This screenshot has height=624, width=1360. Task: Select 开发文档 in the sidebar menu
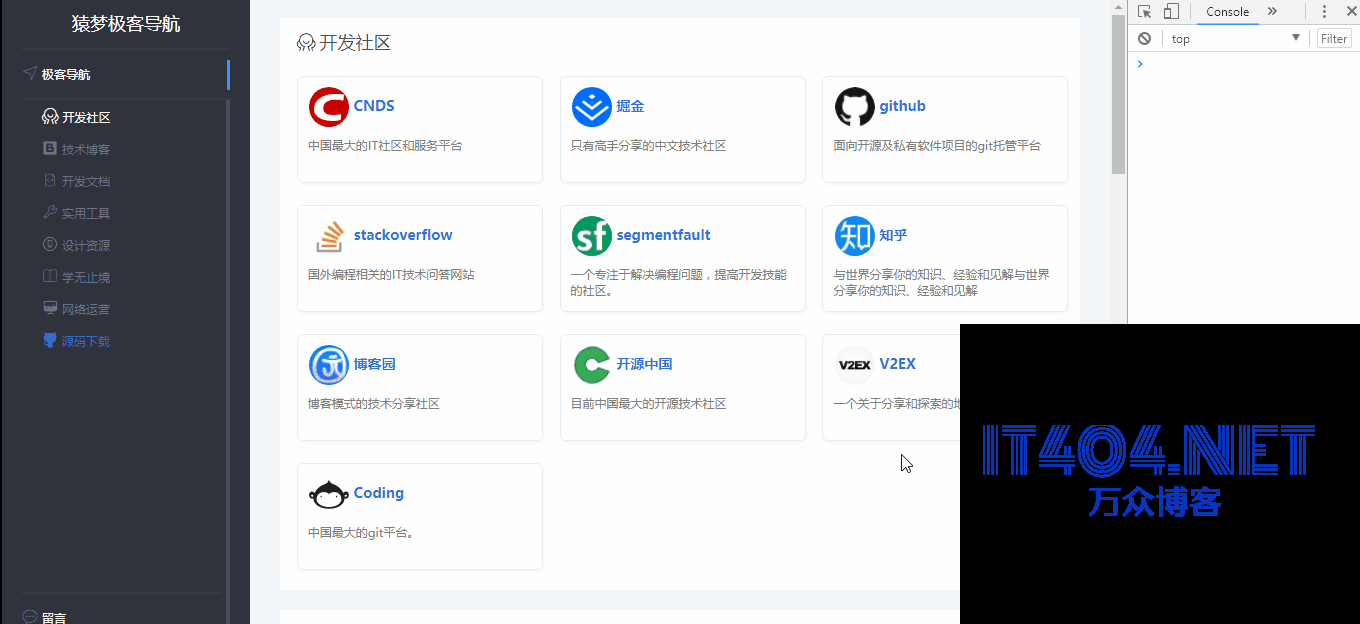click(86, 181)
